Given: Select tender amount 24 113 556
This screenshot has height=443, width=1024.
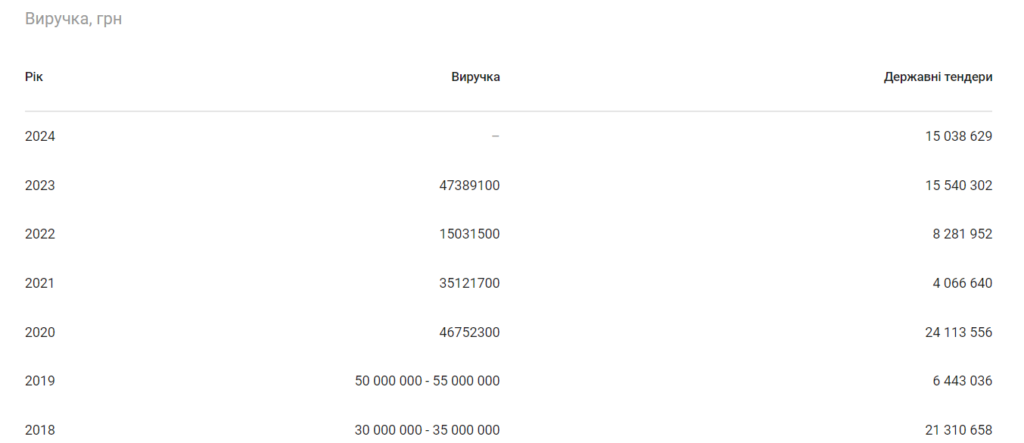Looking at the screenshot, I should point(958,332).
